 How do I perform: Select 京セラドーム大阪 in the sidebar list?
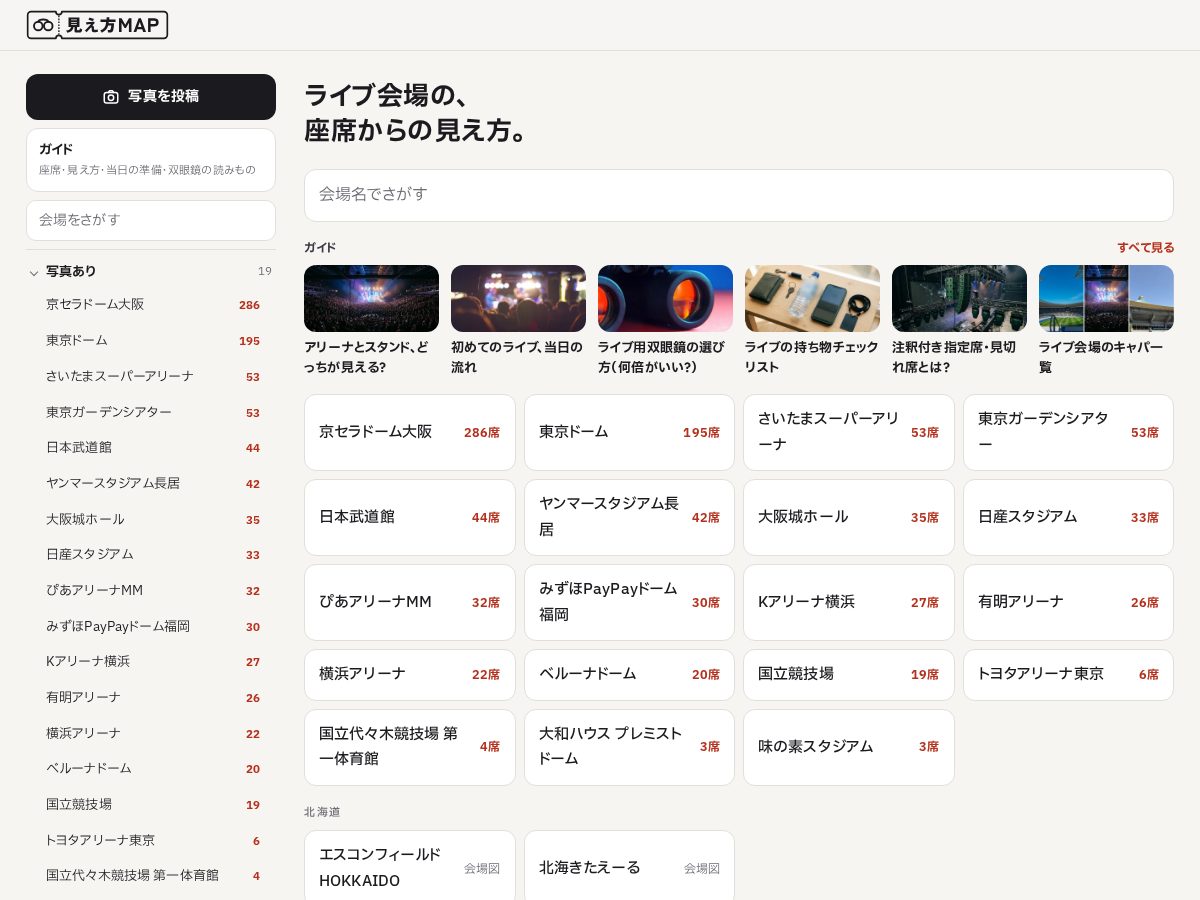(151, 305)
